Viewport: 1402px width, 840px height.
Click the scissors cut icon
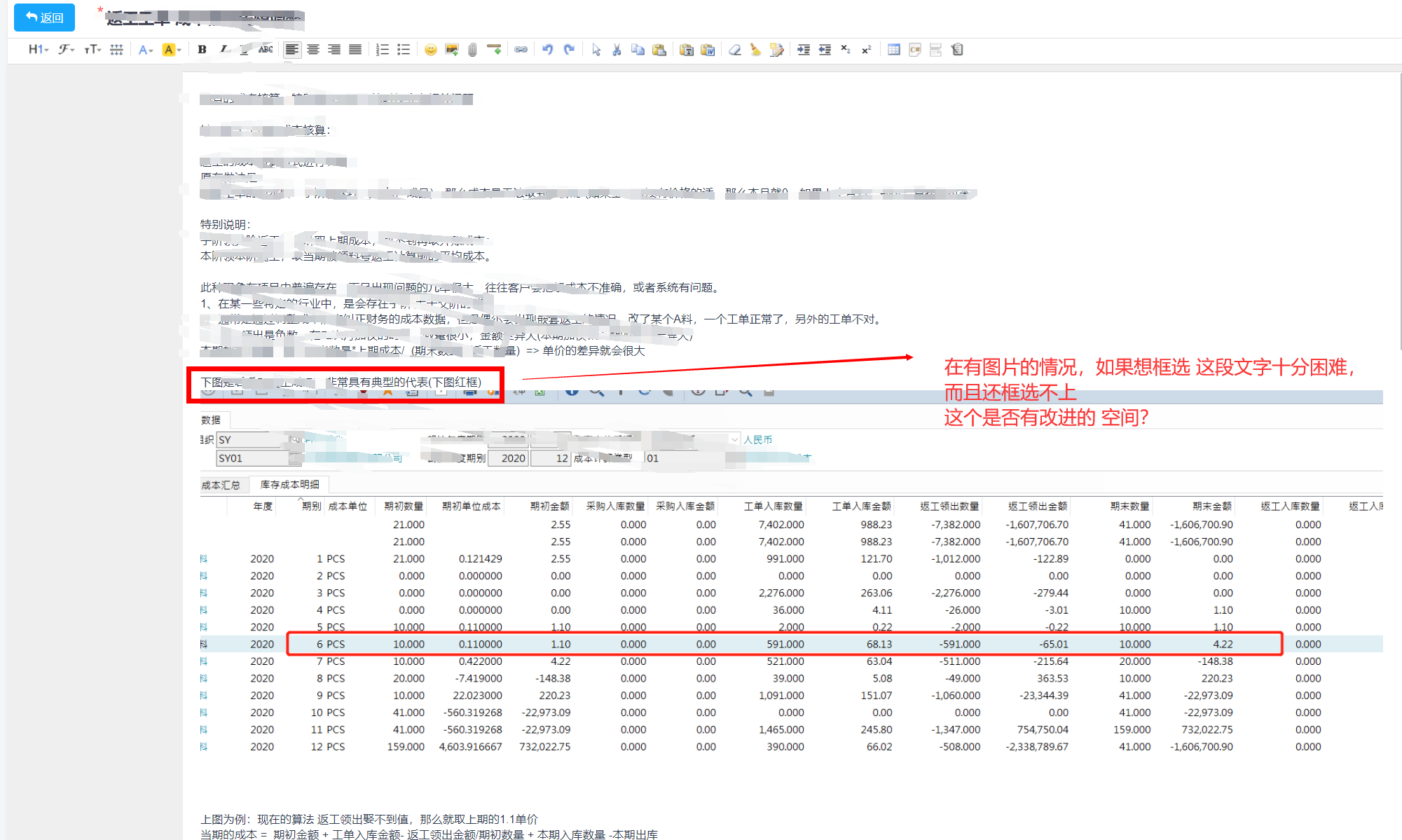(x=617, y=50)
